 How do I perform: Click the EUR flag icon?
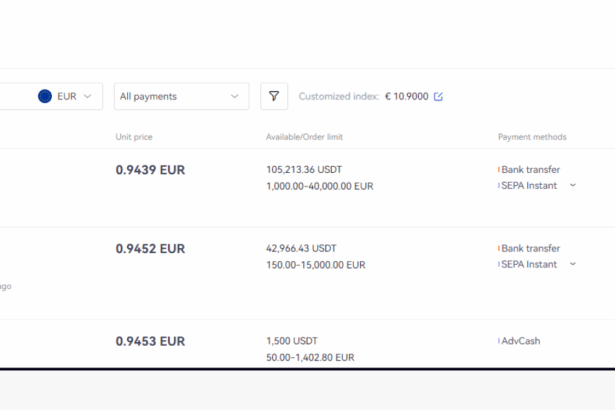[45, 96]
